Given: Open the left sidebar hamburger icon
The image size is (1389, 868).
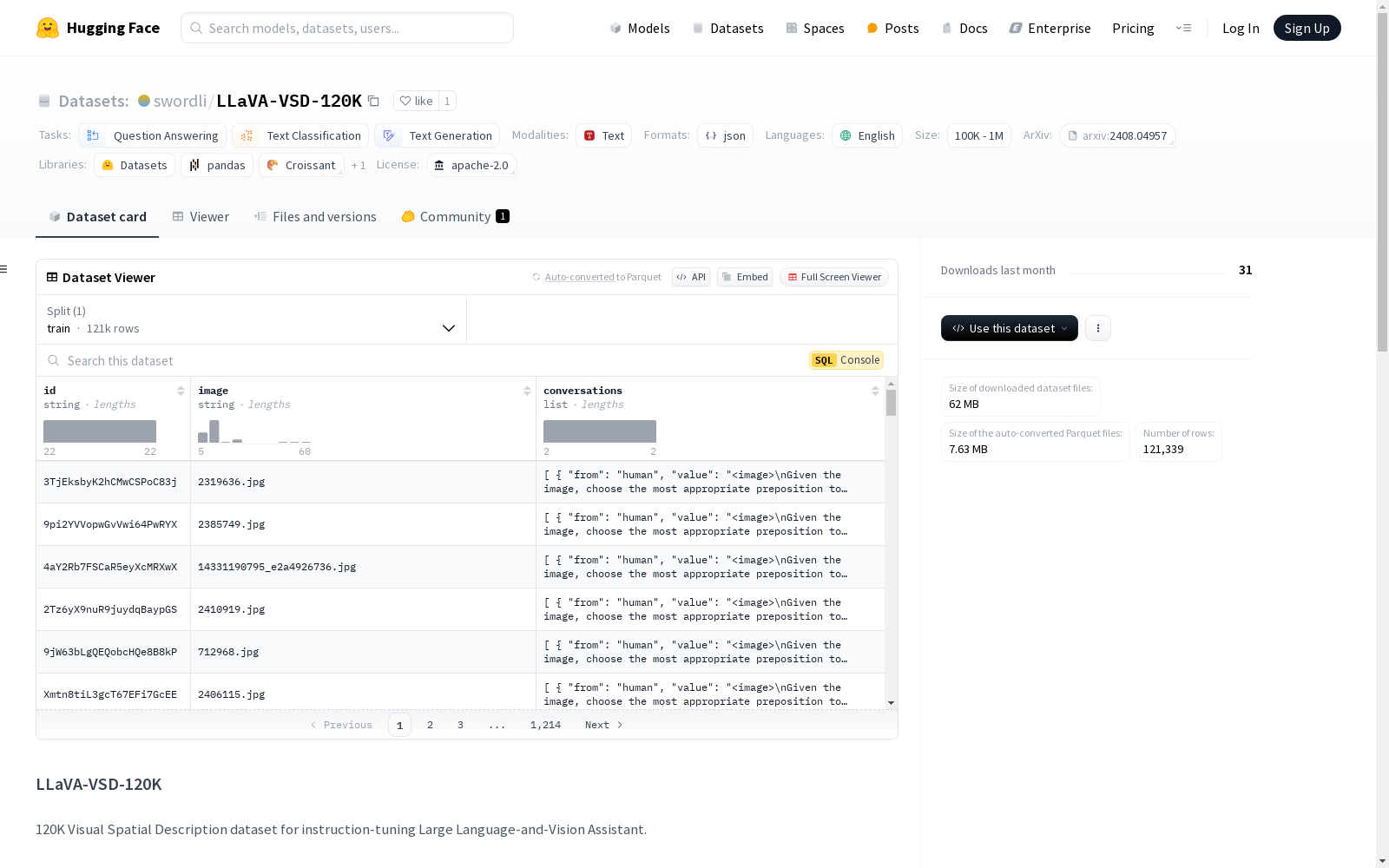Looking at the screenshot, I should tap(4, 269).
